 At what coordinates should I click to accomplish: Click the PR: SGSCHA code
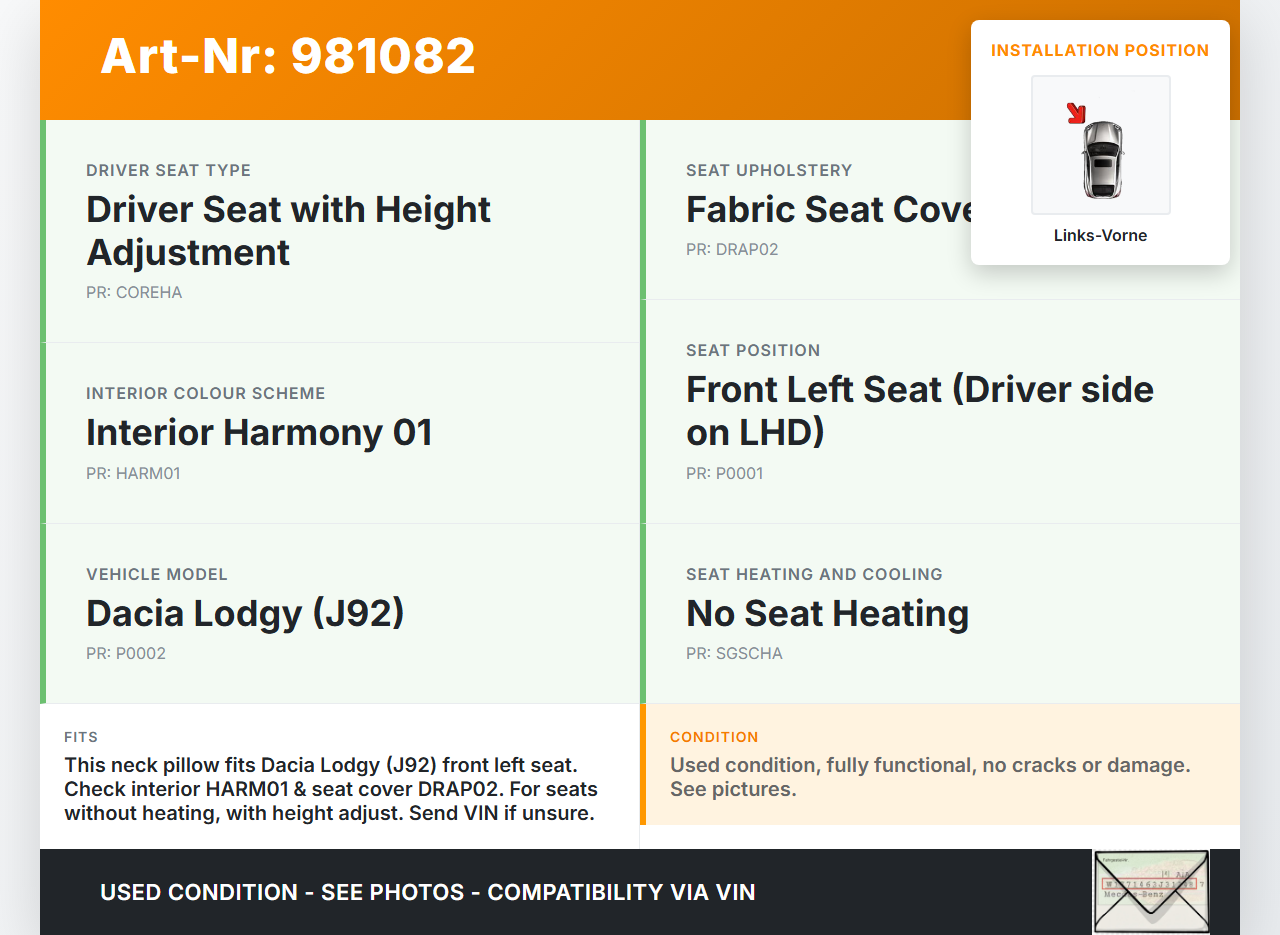pyautogui.click(x=734, y=654)
